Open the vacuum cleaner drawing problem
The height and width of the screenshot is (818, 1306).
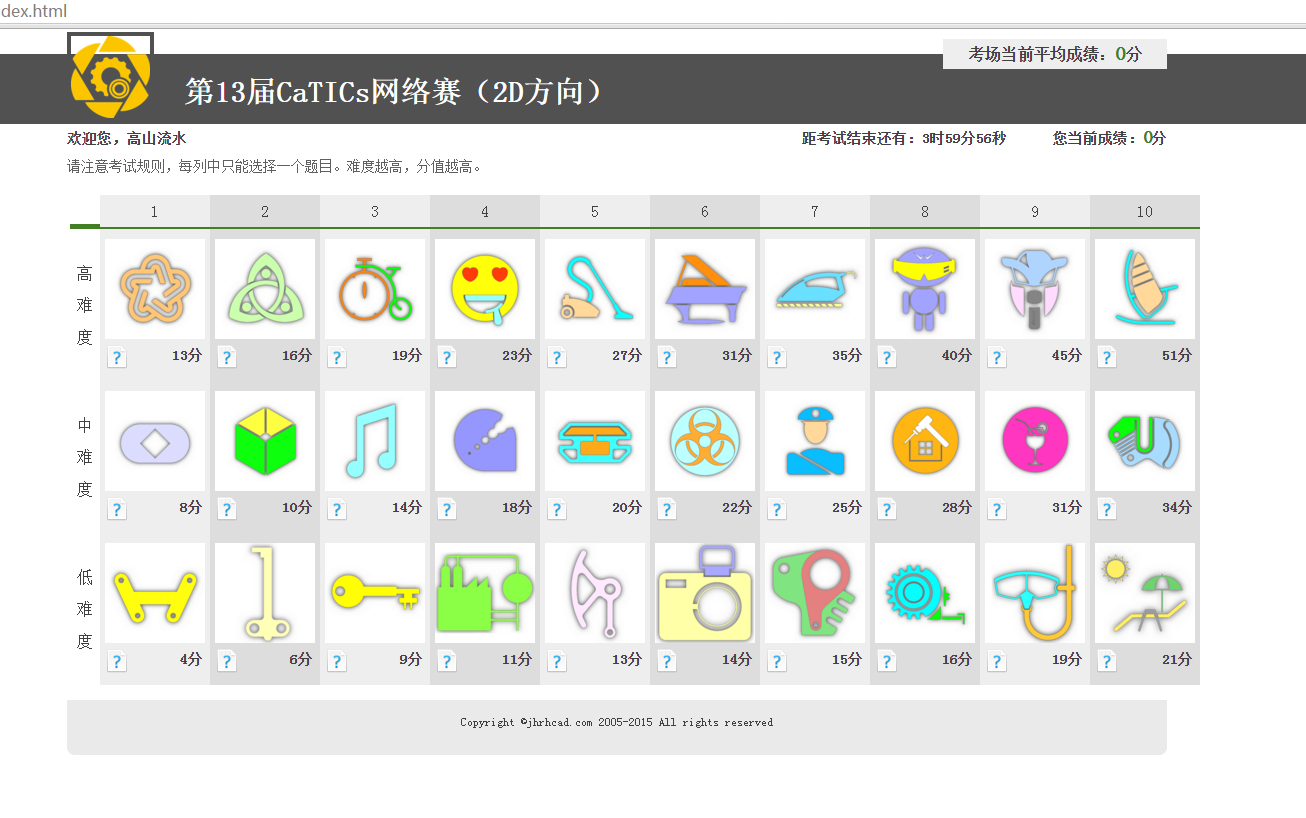click(595, 288)
